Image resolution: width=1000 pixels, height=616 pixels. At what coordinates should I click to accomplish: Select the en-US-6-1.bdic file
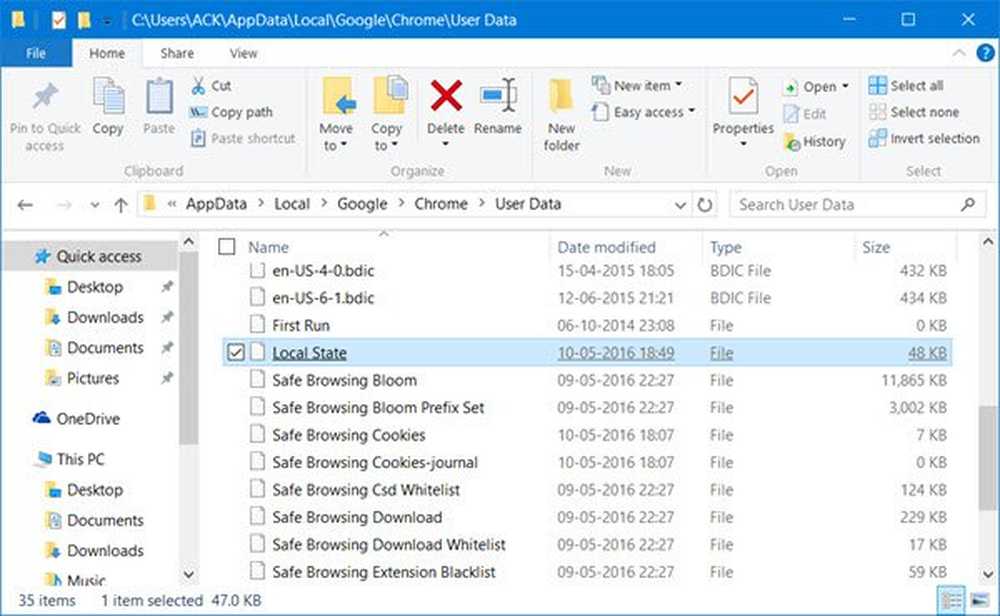(x=323, y=298)
